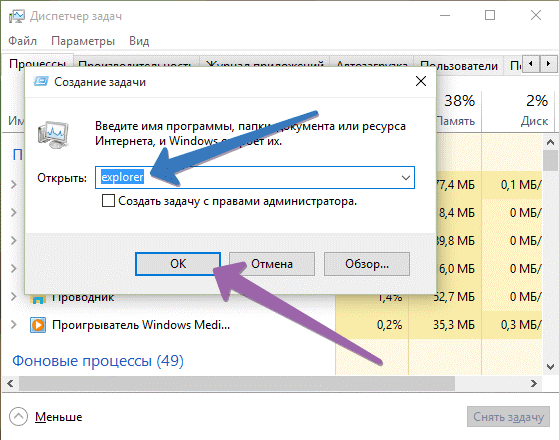Close the Создание задачи dialog
The image size is (559, 440).
point(421,81)
